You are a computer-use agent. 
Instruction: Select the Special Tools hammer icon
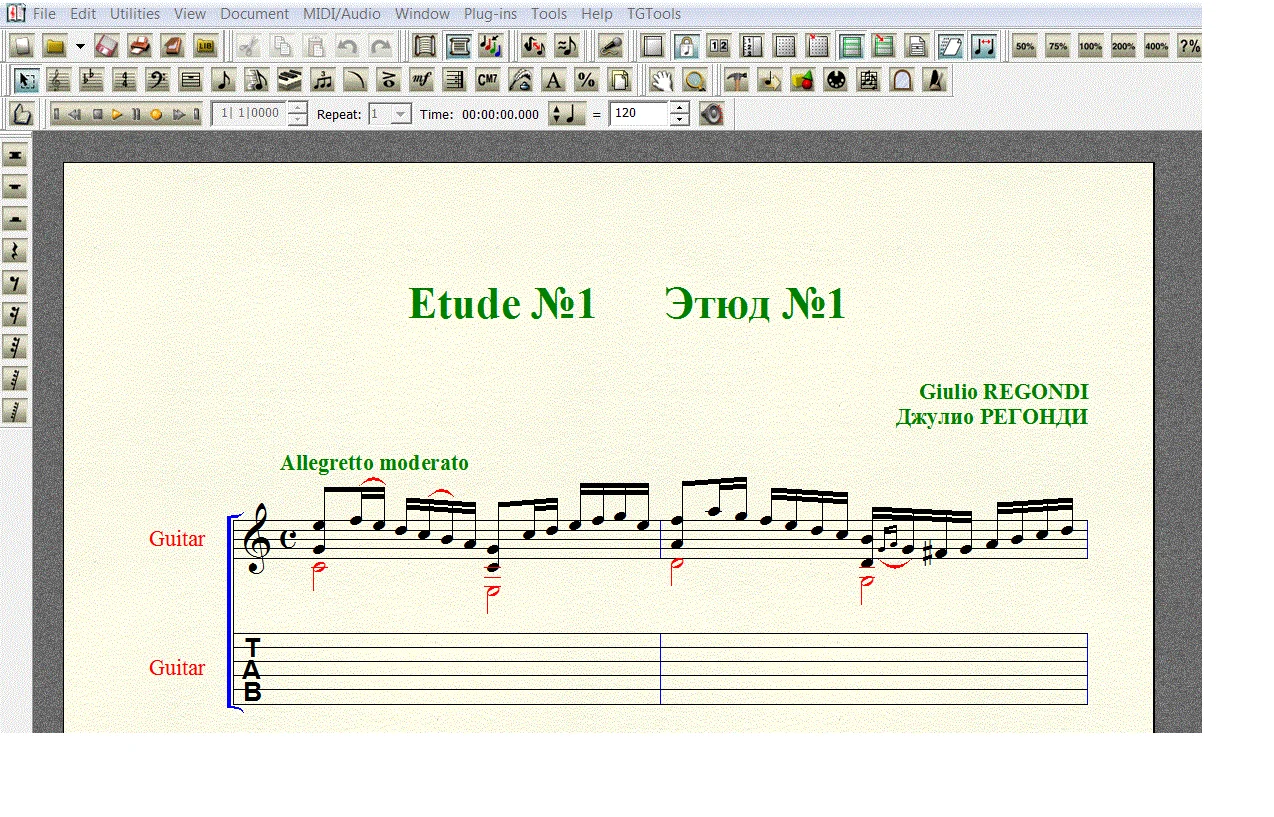click(x=736, y=80)
